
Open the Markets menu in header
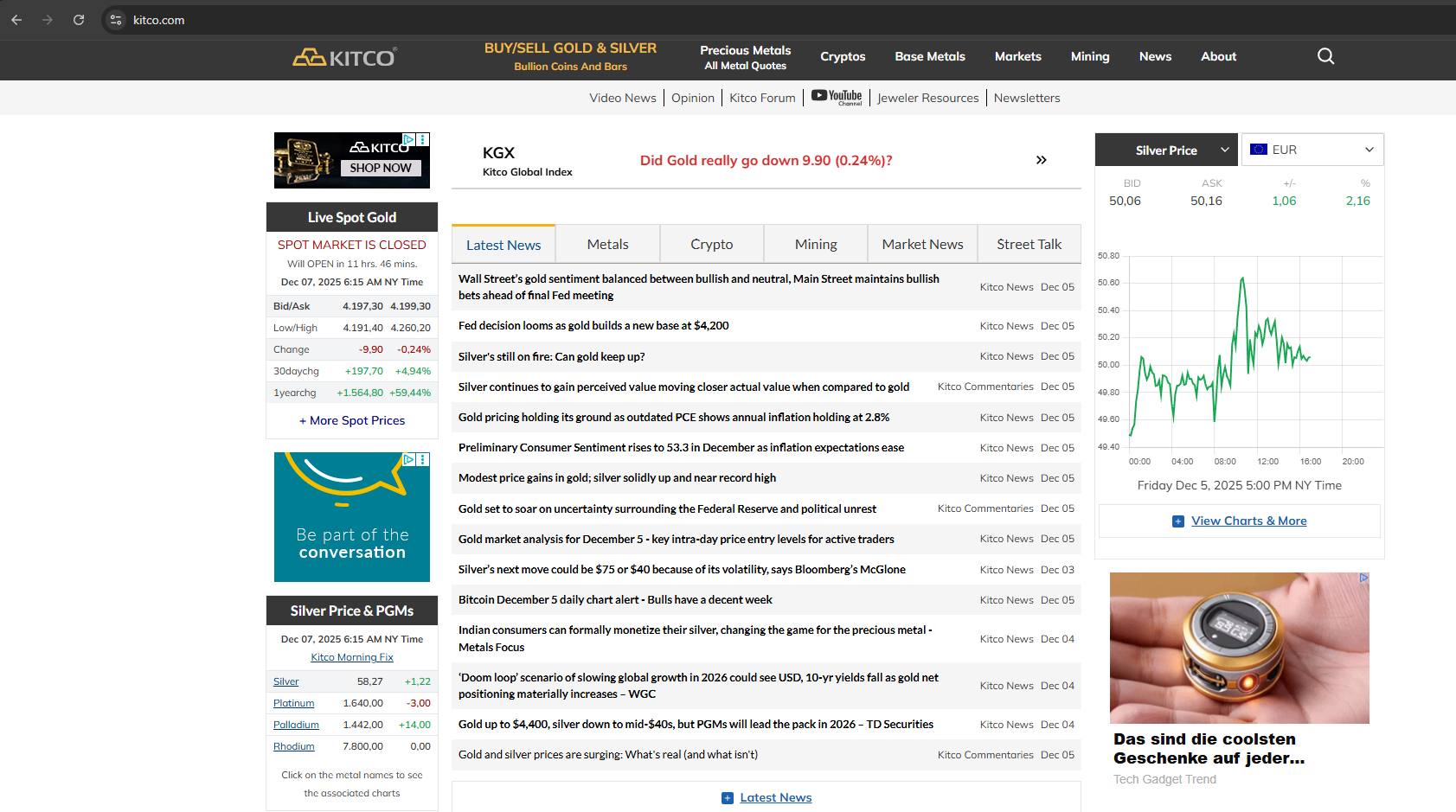tap(1018, 56)
